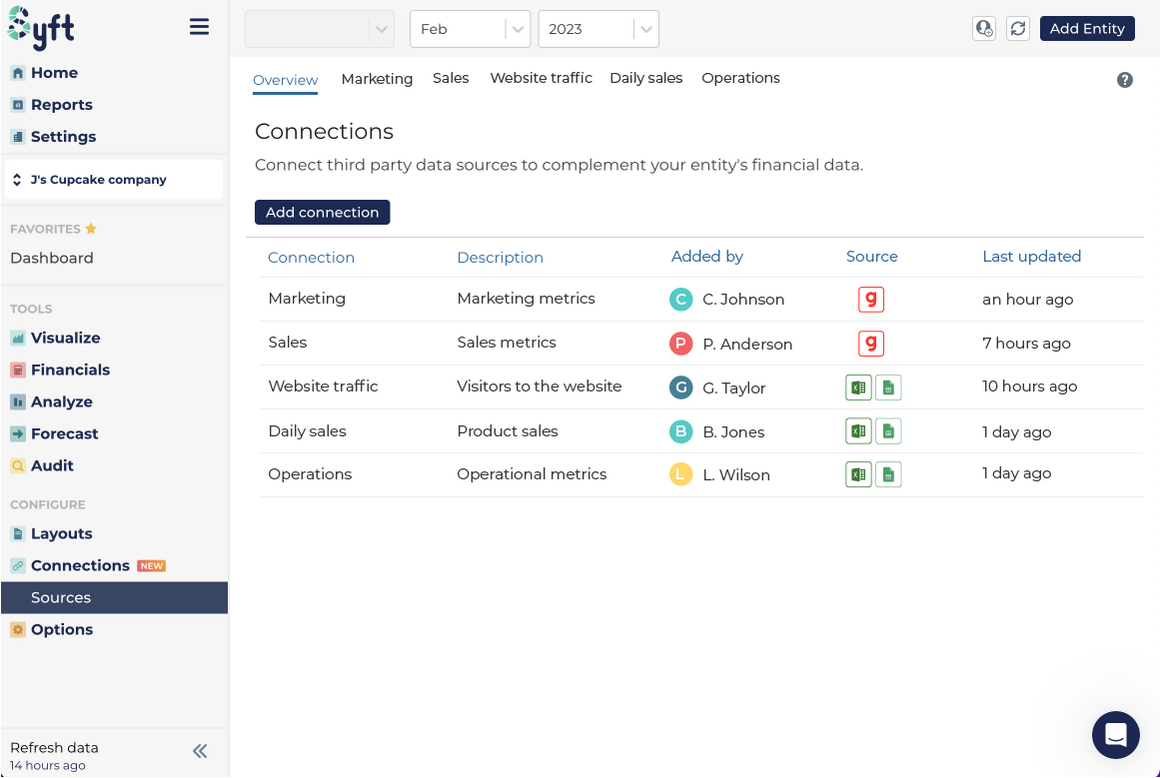Viewport: 1160px width, 778px height.
Task: Sort by the Last updated column header
Action: (1031, 257)
